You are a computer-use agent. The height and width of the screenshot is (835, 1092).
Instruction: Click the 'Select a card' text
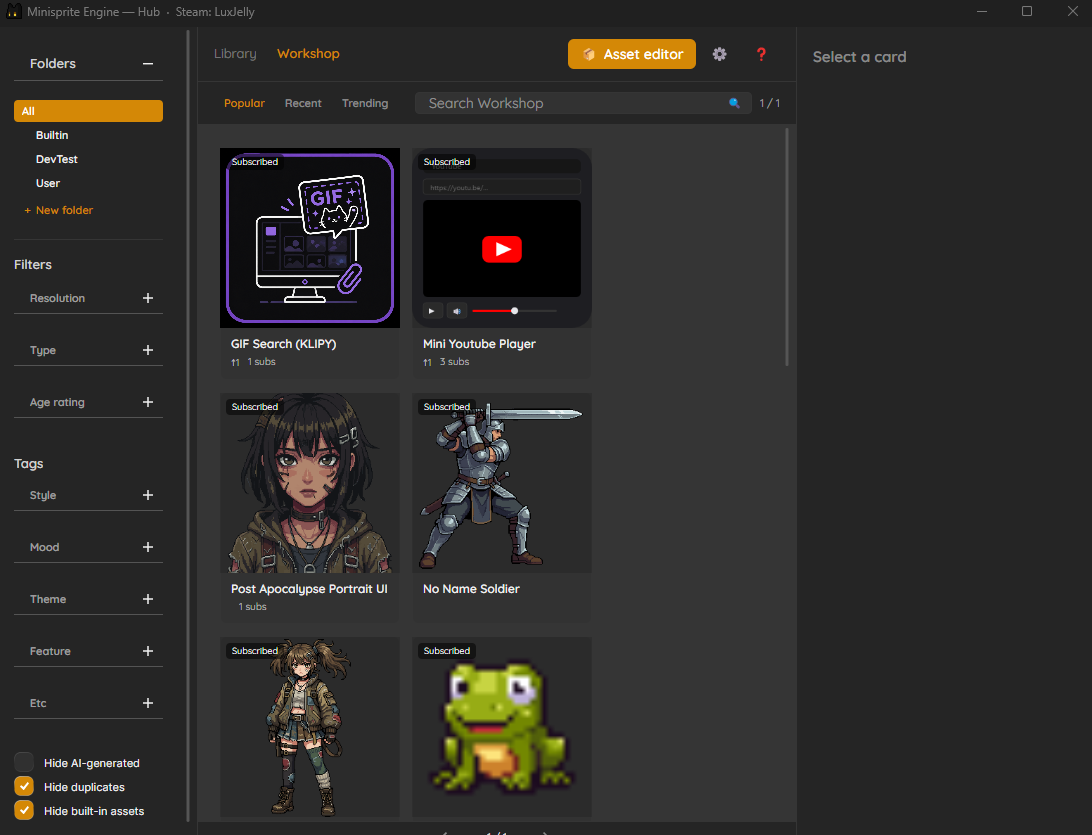tap(859, 57)
